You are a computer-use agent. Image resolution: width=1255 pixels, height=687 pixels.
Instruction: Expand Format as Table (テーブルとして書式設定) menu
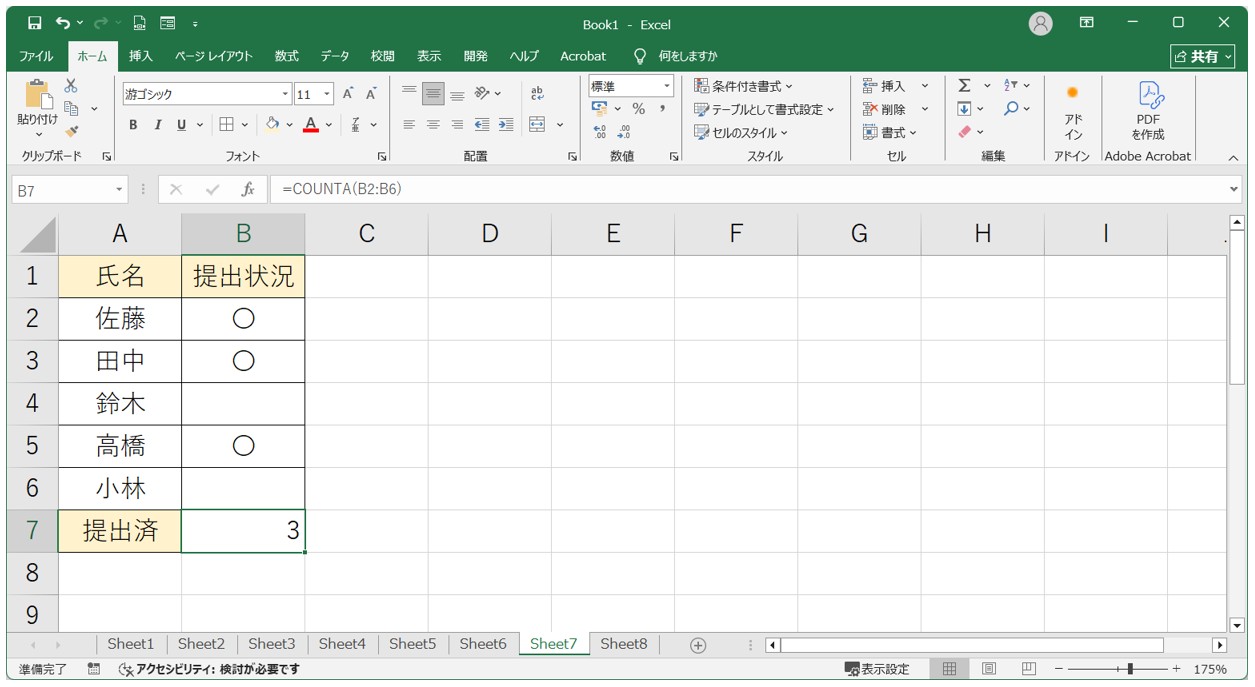(764, 109)
